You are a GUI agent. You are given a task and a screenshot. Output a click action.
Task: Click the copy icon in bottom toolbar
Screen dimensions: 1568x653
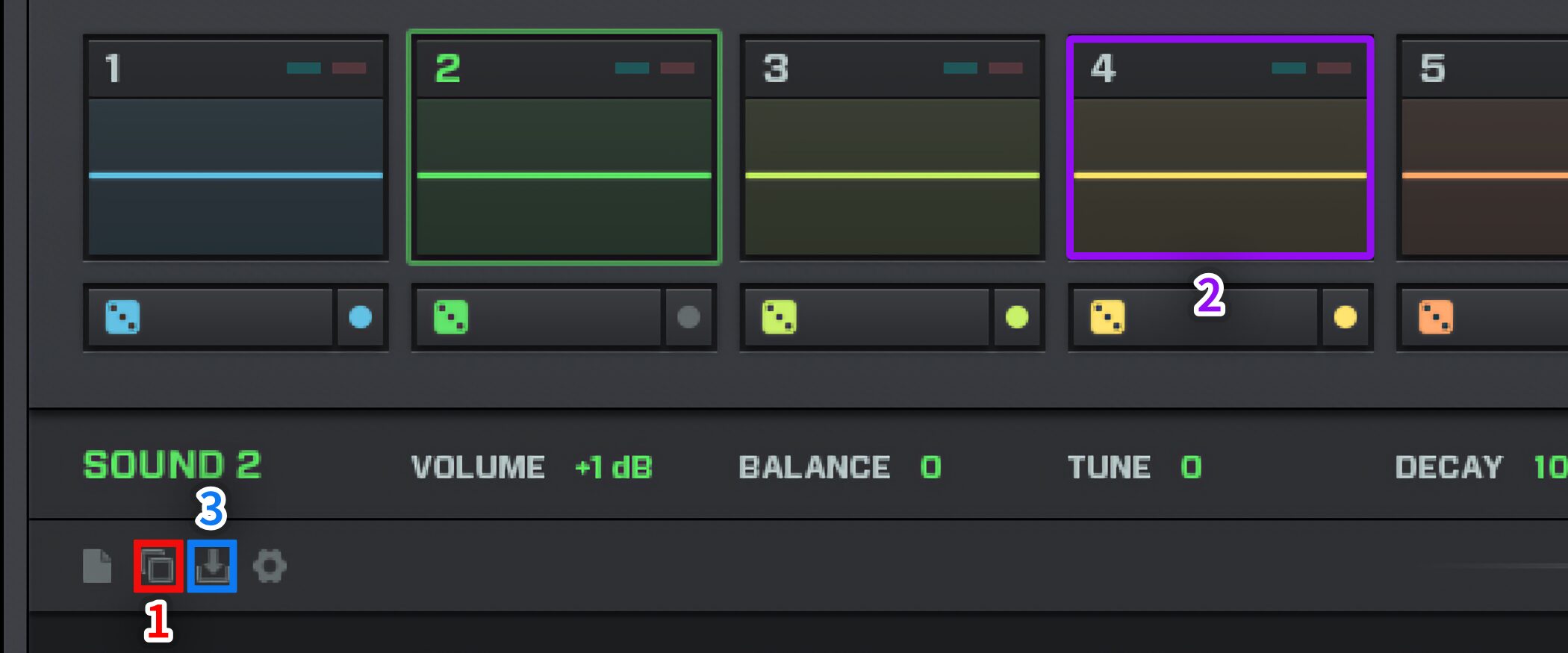click(158, 566)
